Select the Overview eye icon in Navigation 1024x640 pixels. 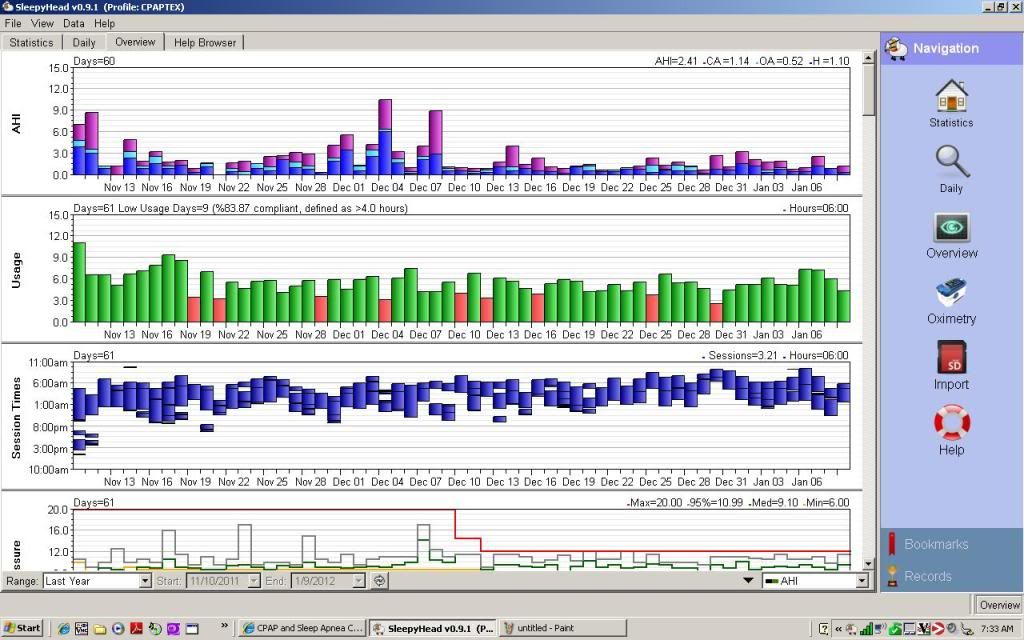point(951,227)
